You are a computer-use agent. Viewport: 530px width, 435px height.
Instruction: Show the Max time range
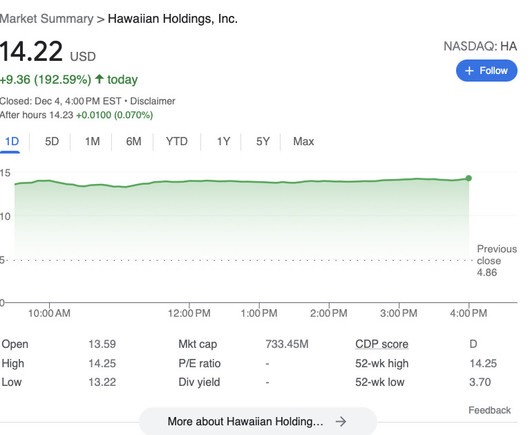pyautogui.click(x=303, y=141)
